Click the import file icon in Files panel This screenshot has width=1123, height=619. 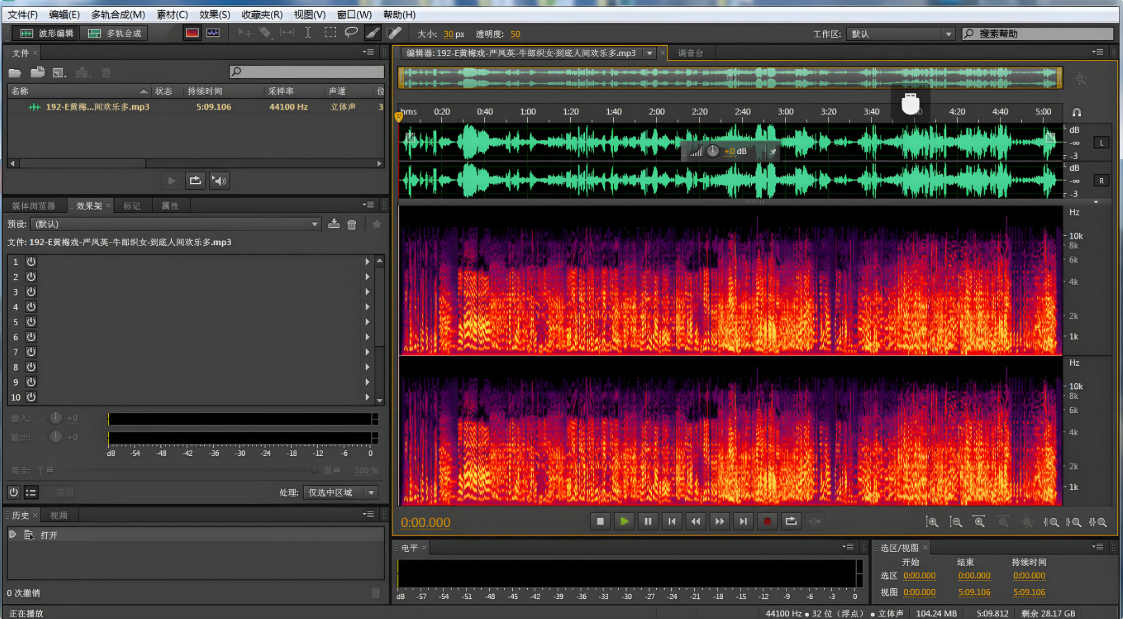(37, 72)
